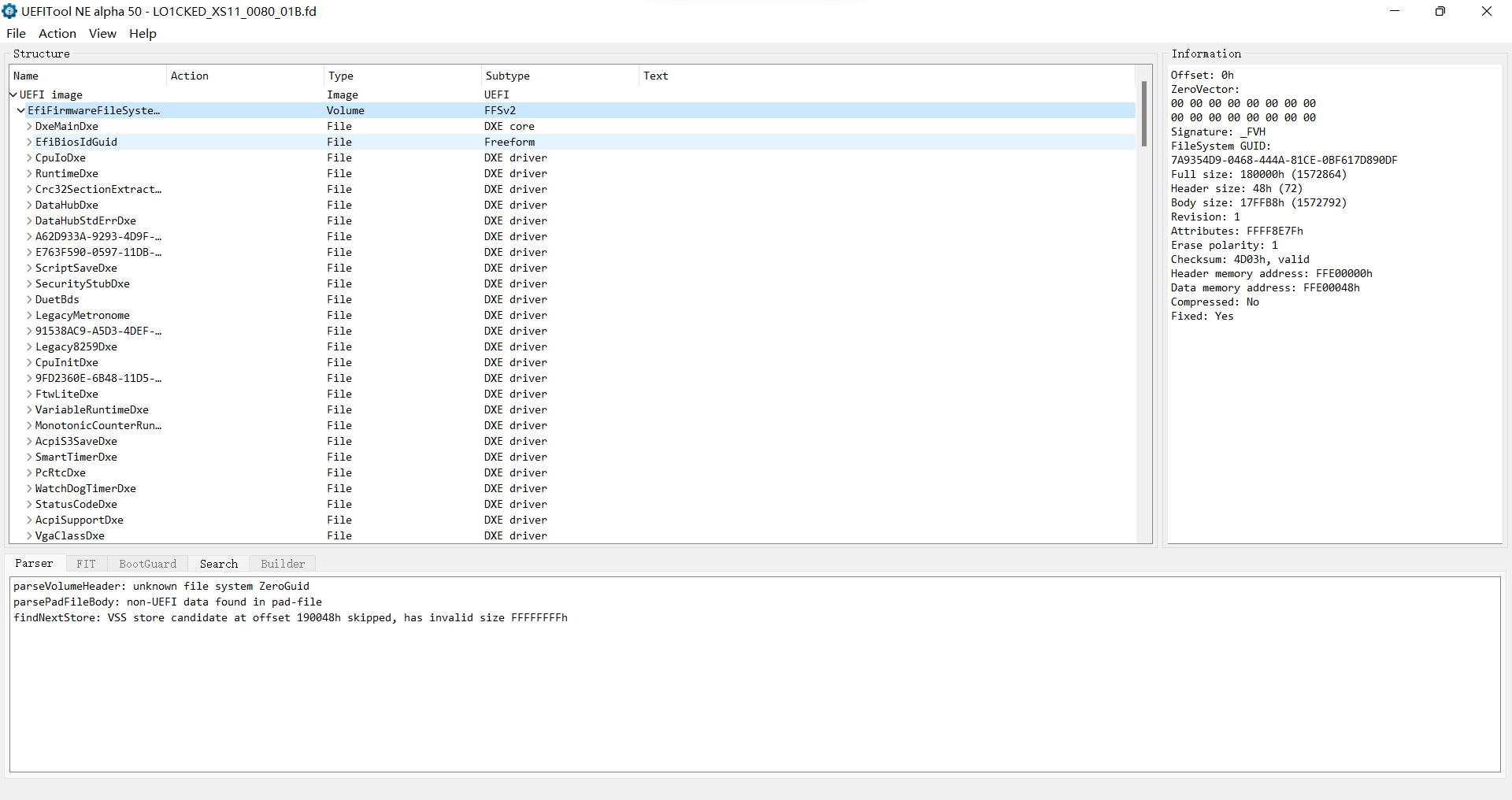Restore down the UEFITool window
The image size is (1512, 800).
(1440, 11)
